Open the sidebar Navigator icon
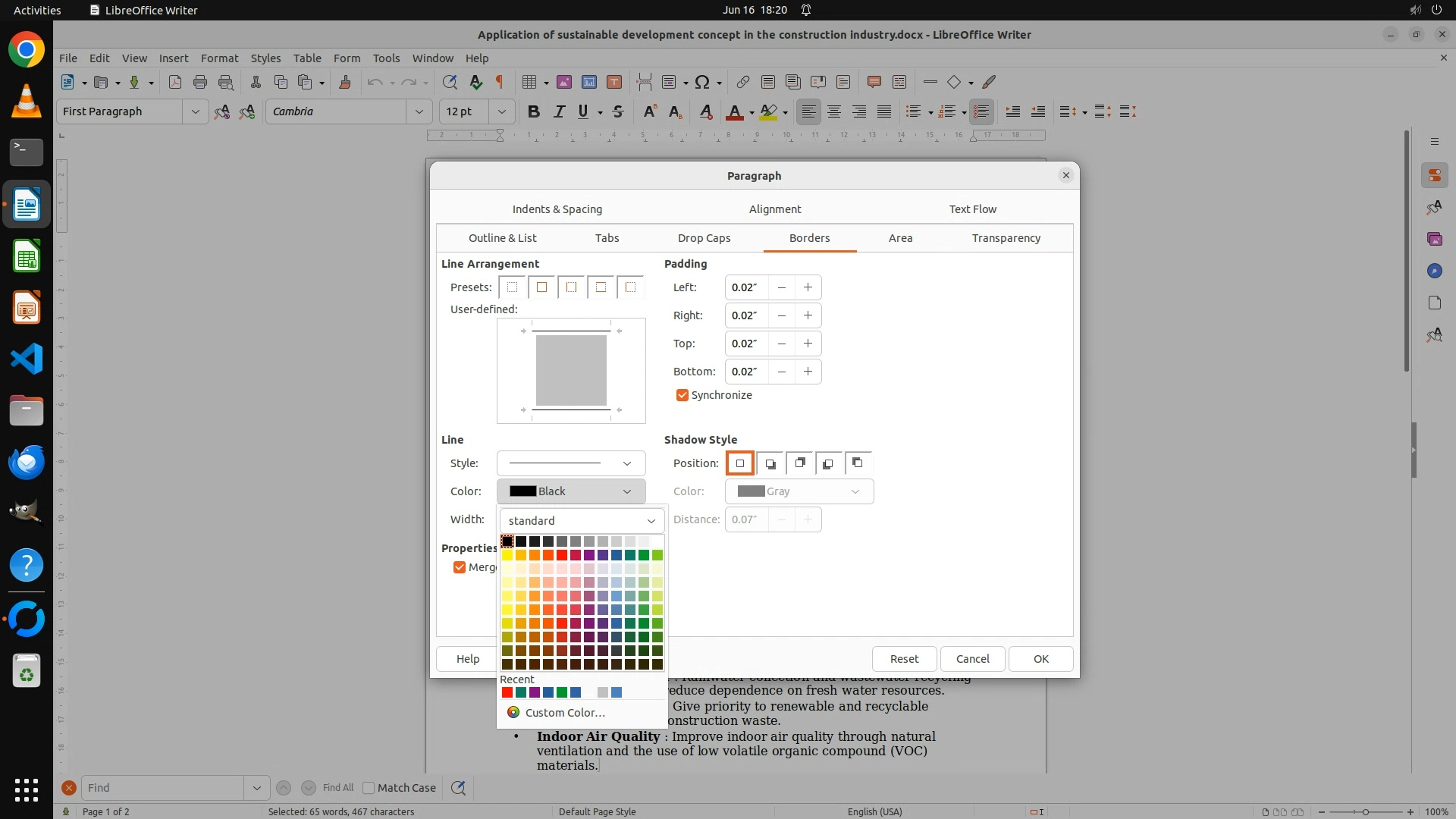 [x=1434, y=271]
